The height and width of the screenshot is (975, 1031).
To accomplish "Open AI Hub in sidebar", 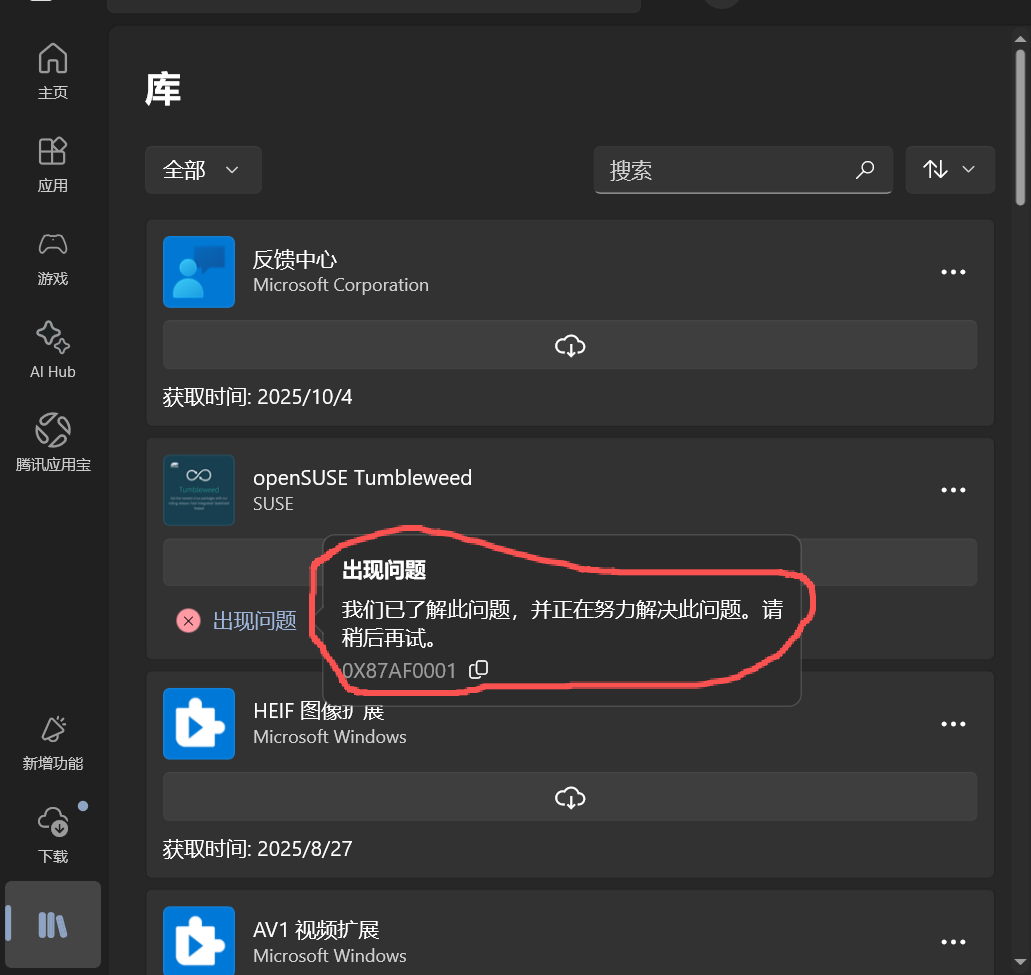I will pos(53,350).
